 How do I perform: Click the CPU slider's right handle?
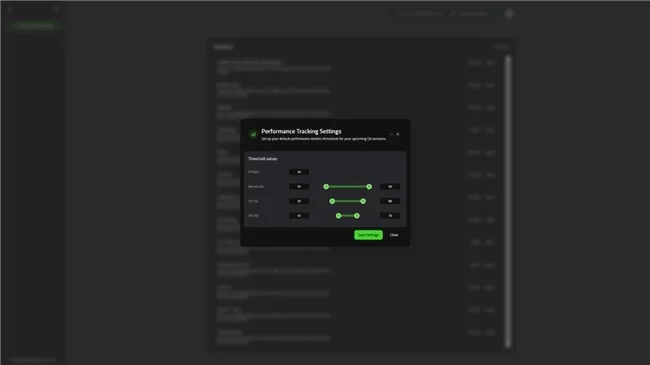pyautogui.click(x=363, y=201)
